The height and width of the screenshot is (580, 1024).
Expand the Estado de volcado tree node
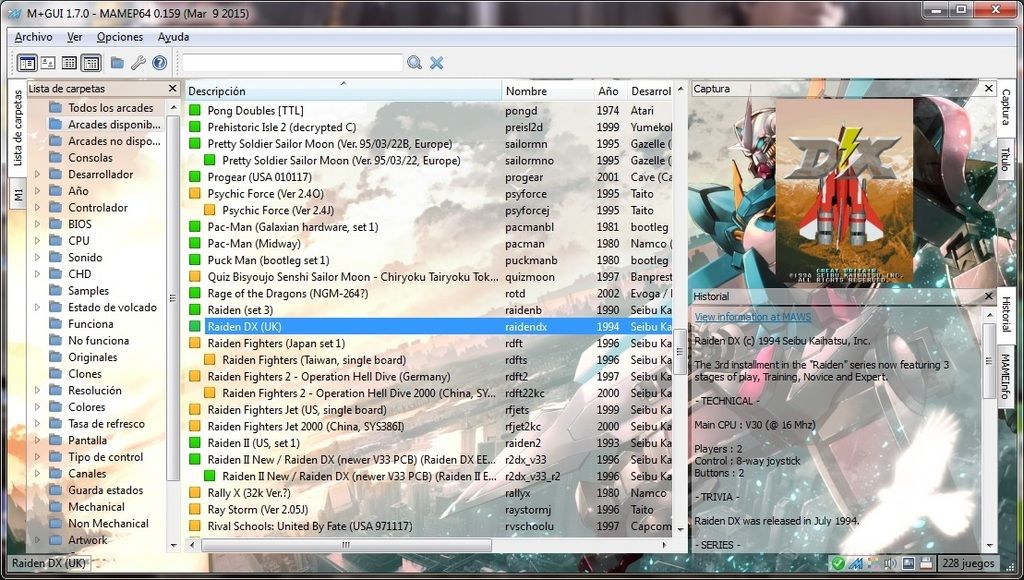tap(37, 307)
